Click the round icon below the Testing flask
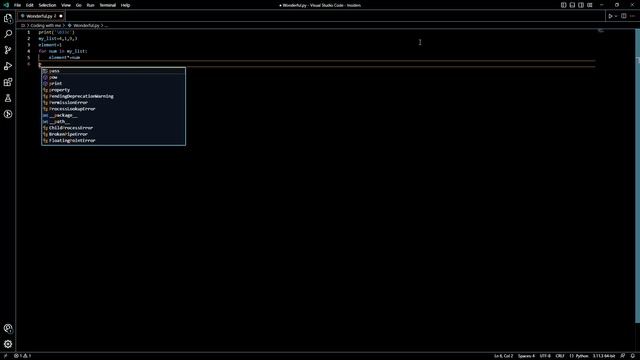 click(8, 114)
